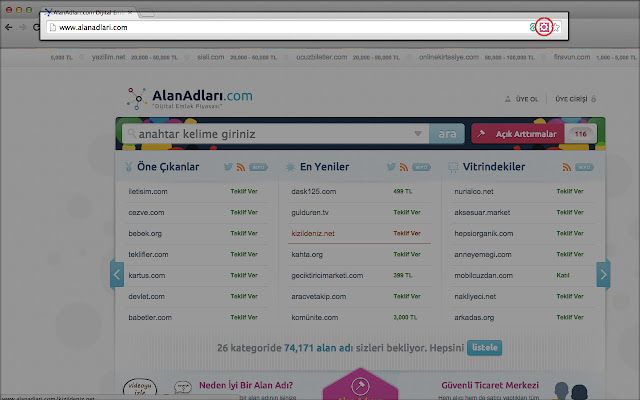Click ucuzbiletler.com in the top ticker
Viewport: 640px width, 400px height.
[x=322, y=57]
